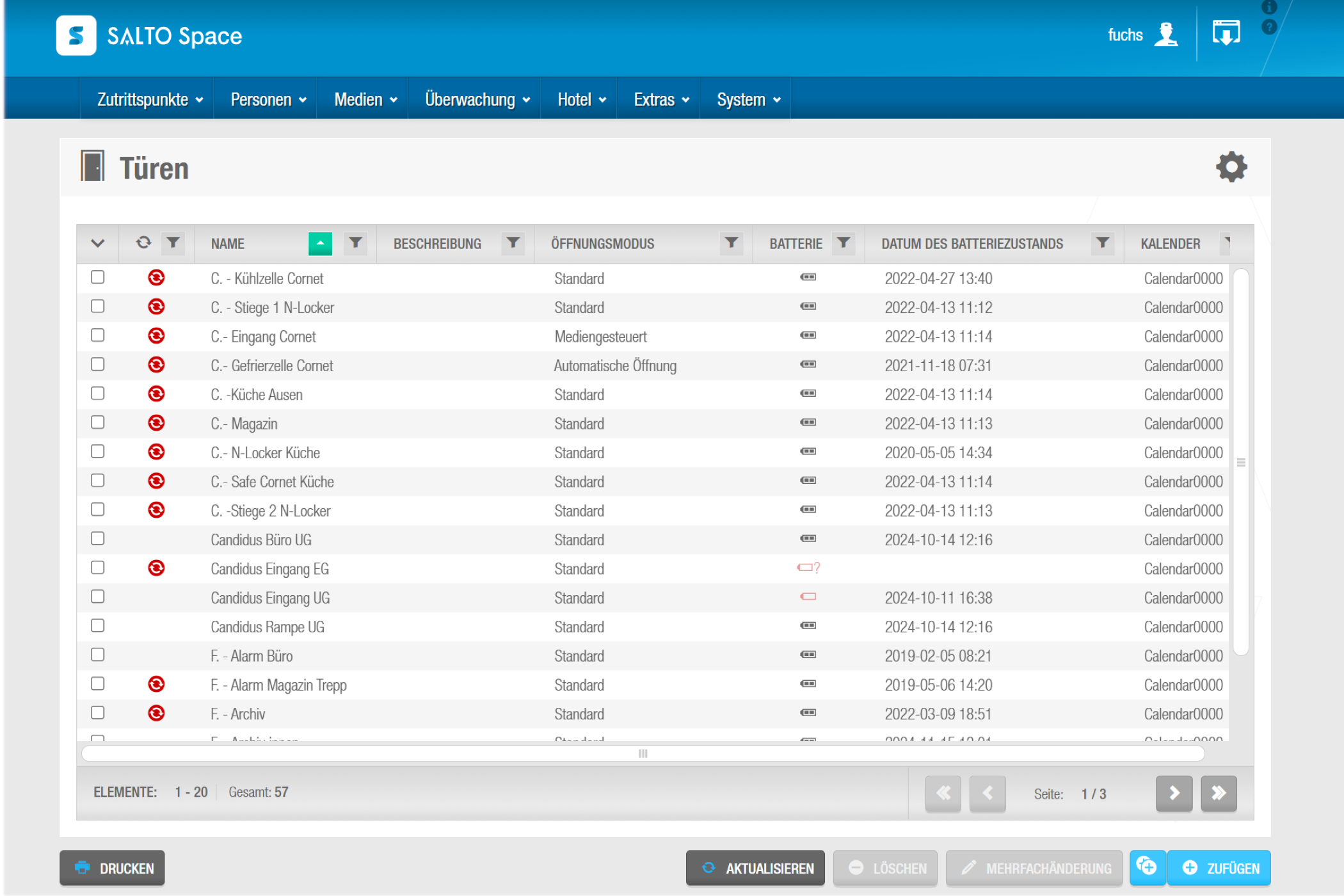This screenshot has width=1344, height=896.
Task: Click the help question mark icon
Action: click(1268, 27)
